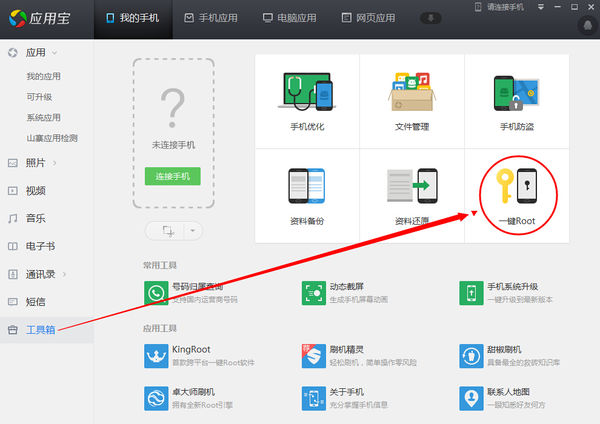The height and width of the screenshot is (424, 600).
Task: Click the 常用工具 section heading
Action: coord(160,265)
